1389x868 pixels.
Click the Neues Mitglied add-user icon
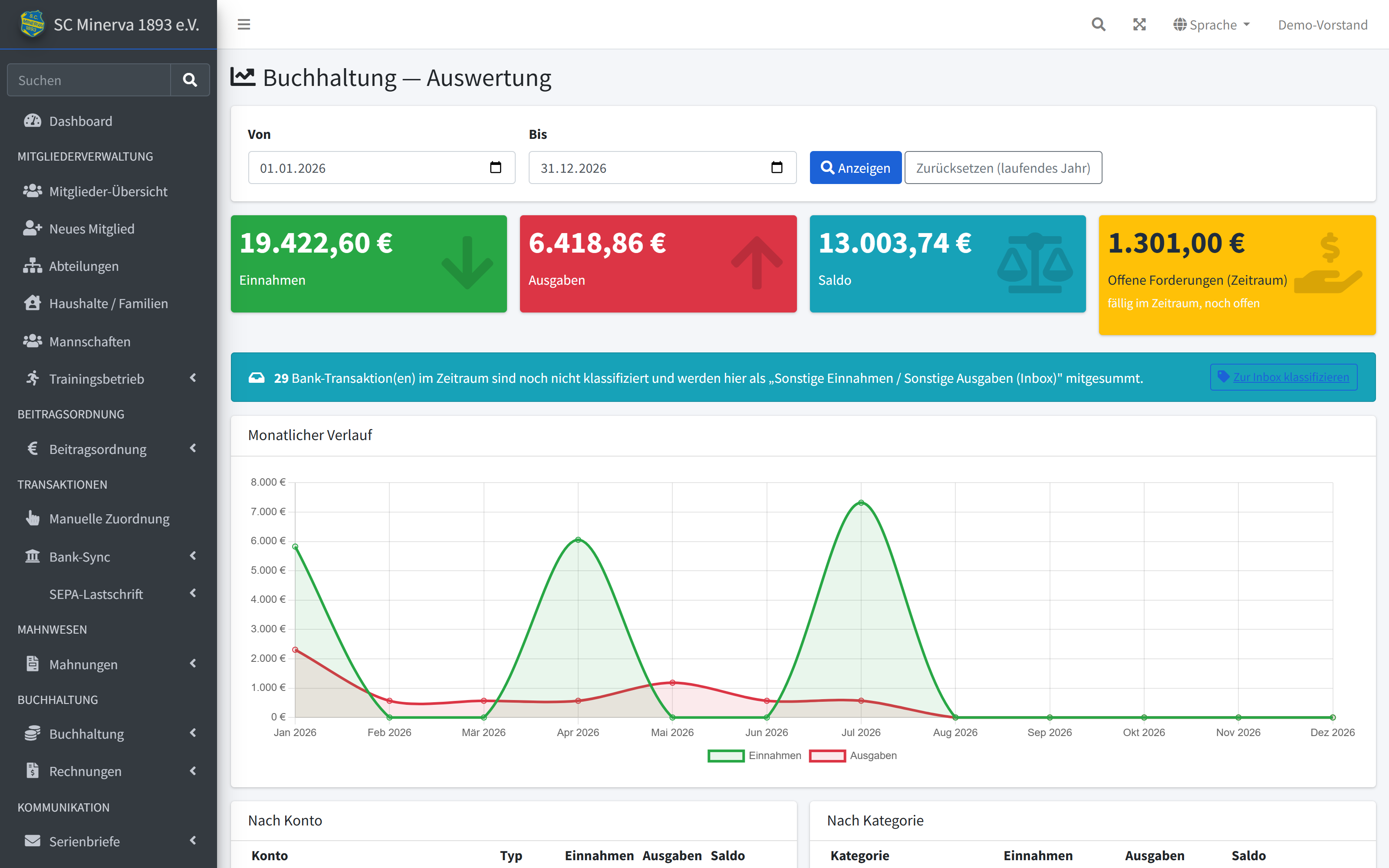[33, 228]
